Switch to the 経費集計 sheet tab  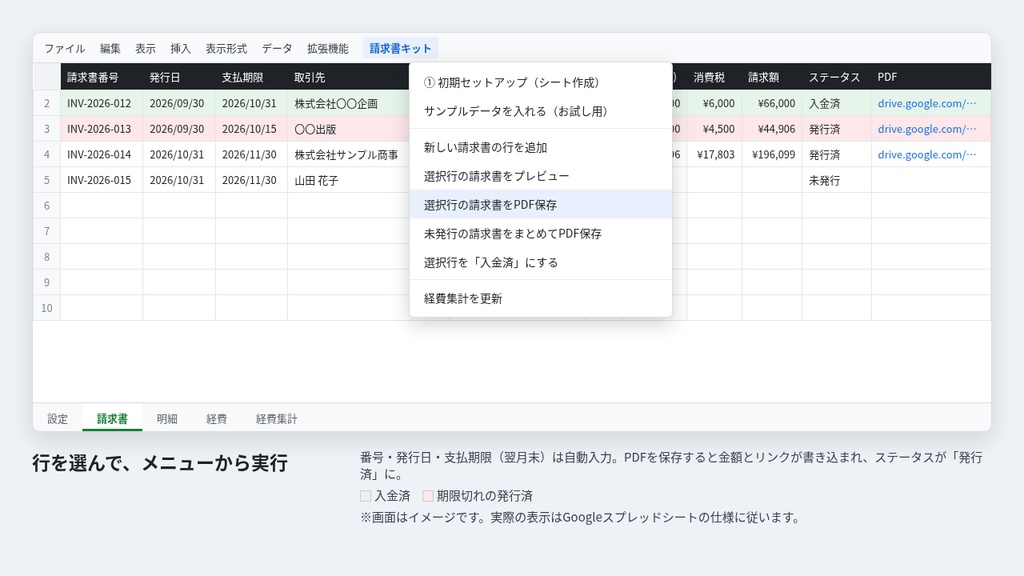tap(277, 419)
